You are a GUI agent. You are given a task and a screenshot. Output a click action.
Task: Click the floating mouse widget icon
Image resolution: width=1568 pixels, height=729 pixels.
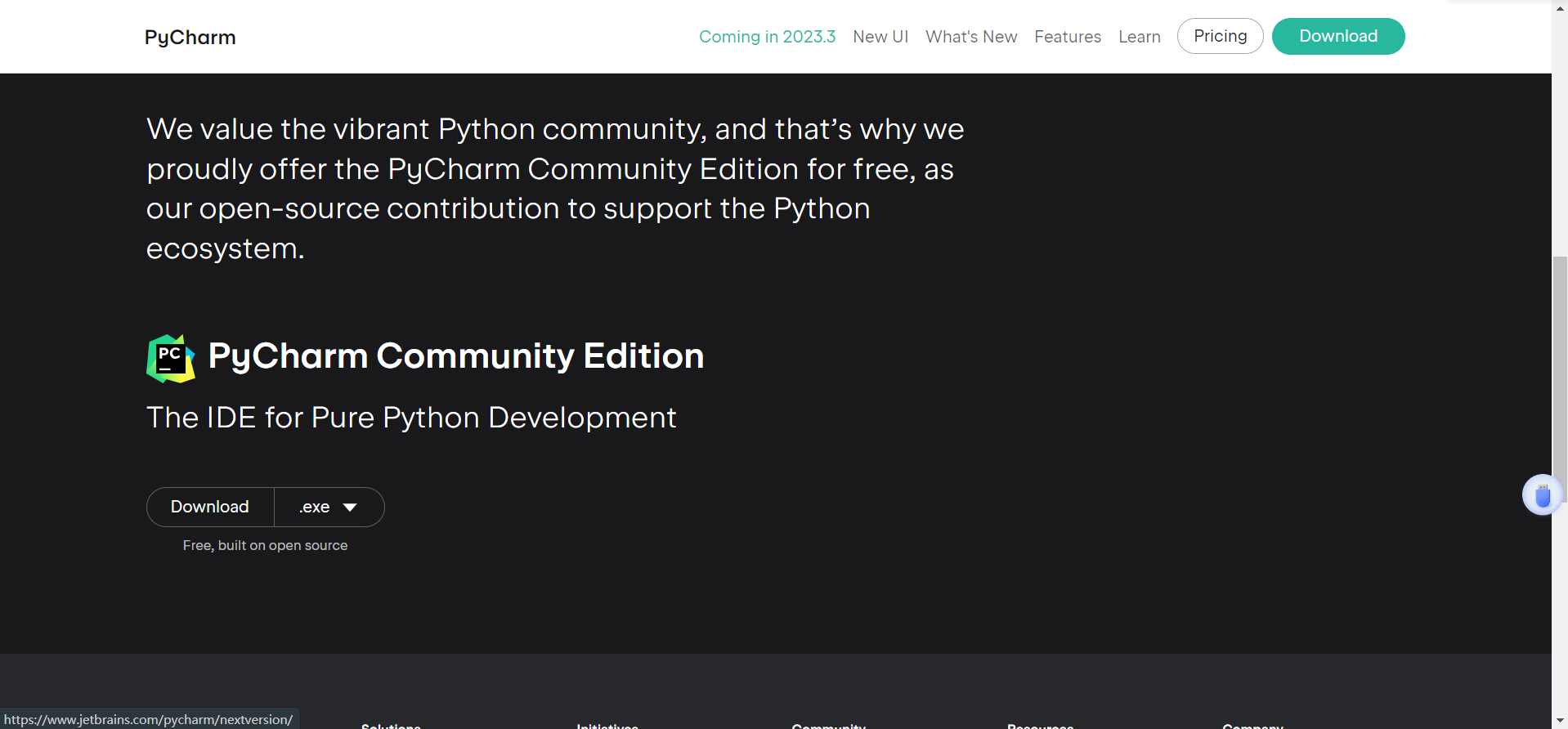[1542, 495]
